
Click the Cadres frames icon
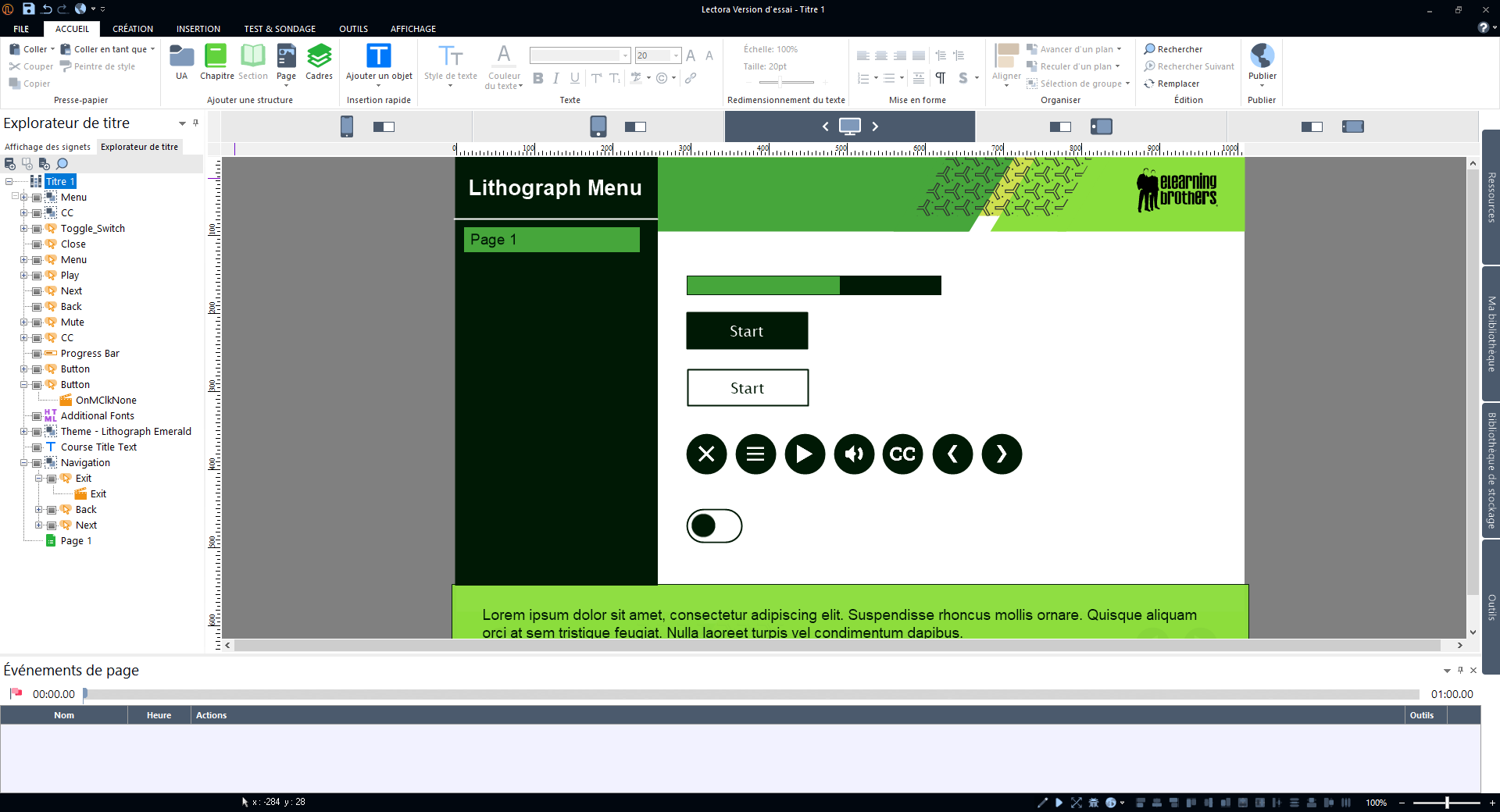coord(319,57)
